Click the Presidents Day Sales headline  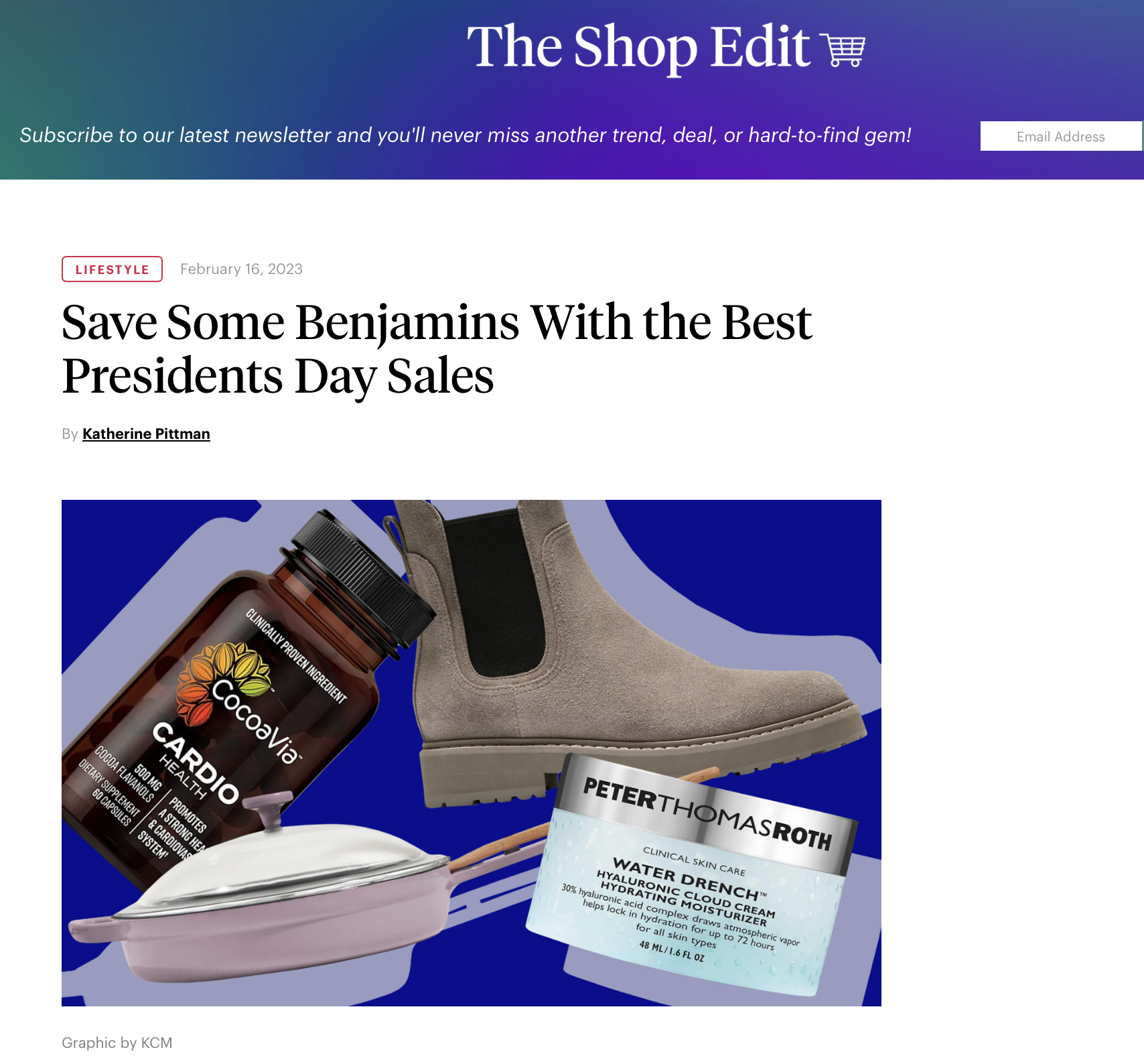pos(437,349)
